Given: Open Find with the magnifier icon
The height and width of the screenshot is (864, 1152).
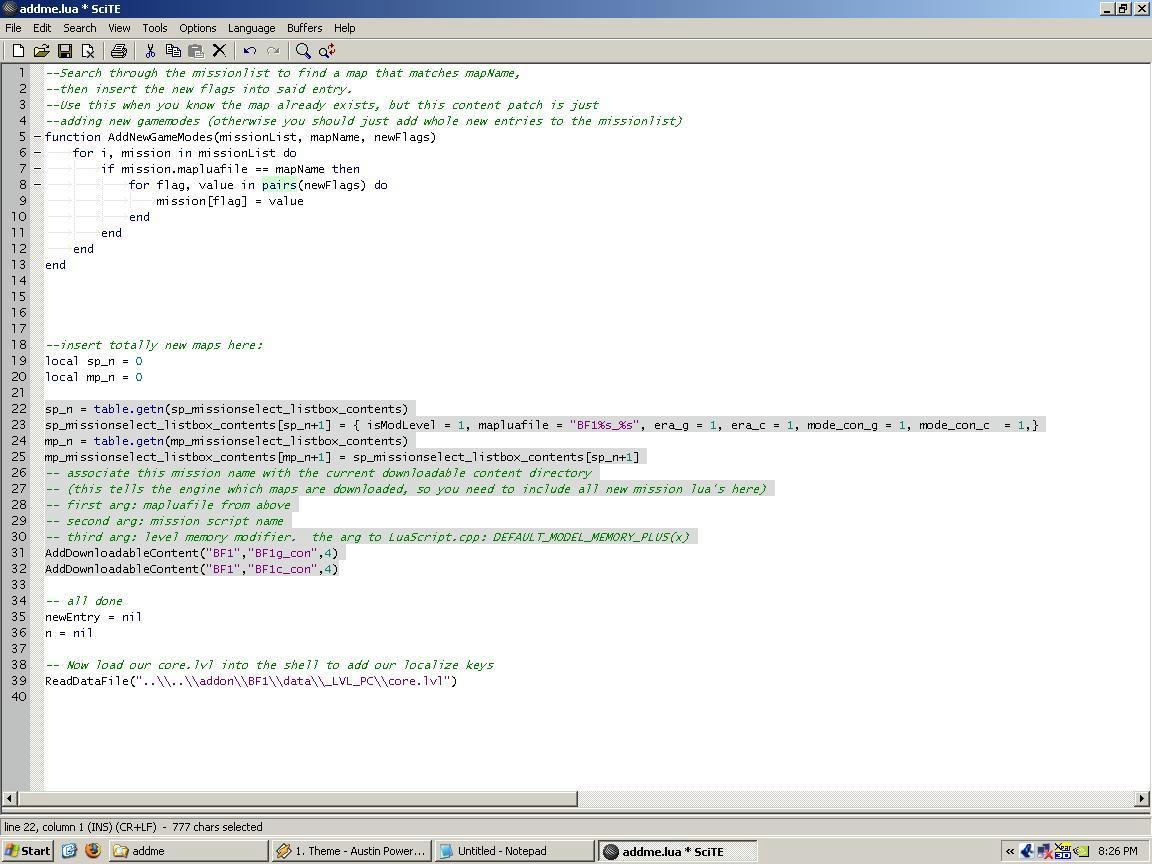Looking at the screenshot, I should [303, 51].
